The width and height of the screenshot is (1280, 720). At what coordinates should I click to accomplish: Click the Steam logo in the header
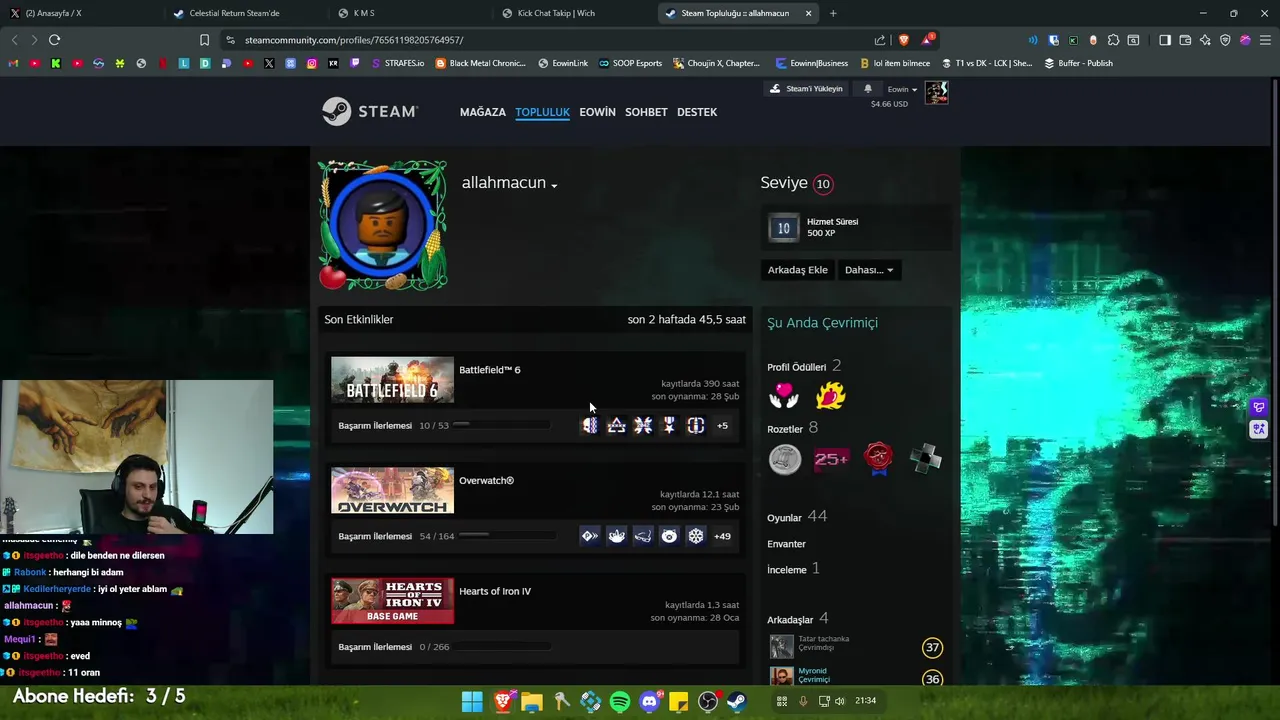coord(369,111)
